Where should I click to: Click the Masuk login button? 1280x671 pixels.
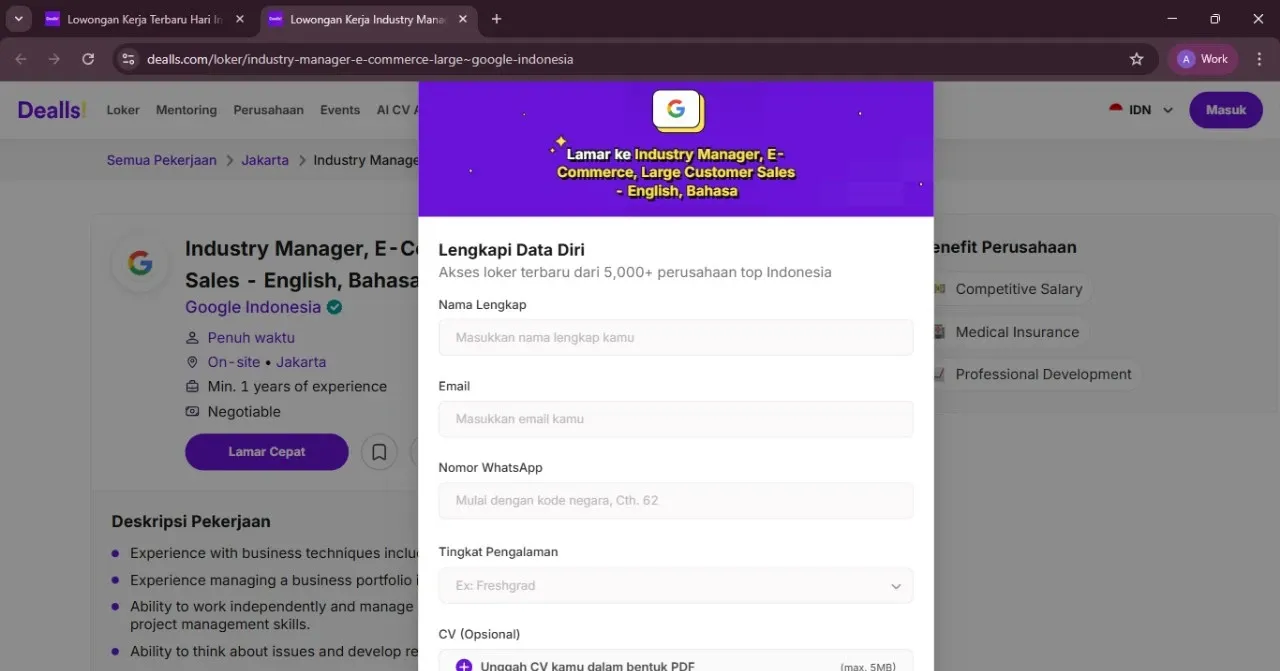tap(1226, 110)
